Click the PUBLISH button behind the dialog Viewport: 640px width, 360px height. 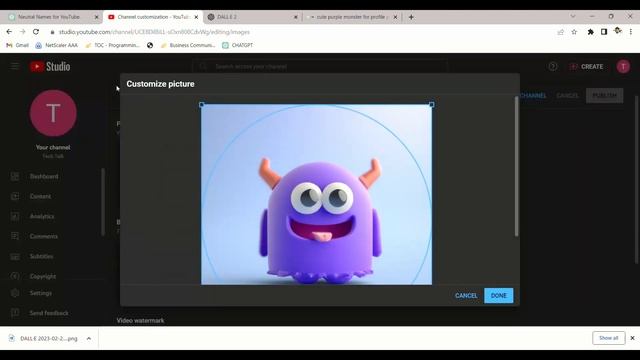tap(604, 96)
